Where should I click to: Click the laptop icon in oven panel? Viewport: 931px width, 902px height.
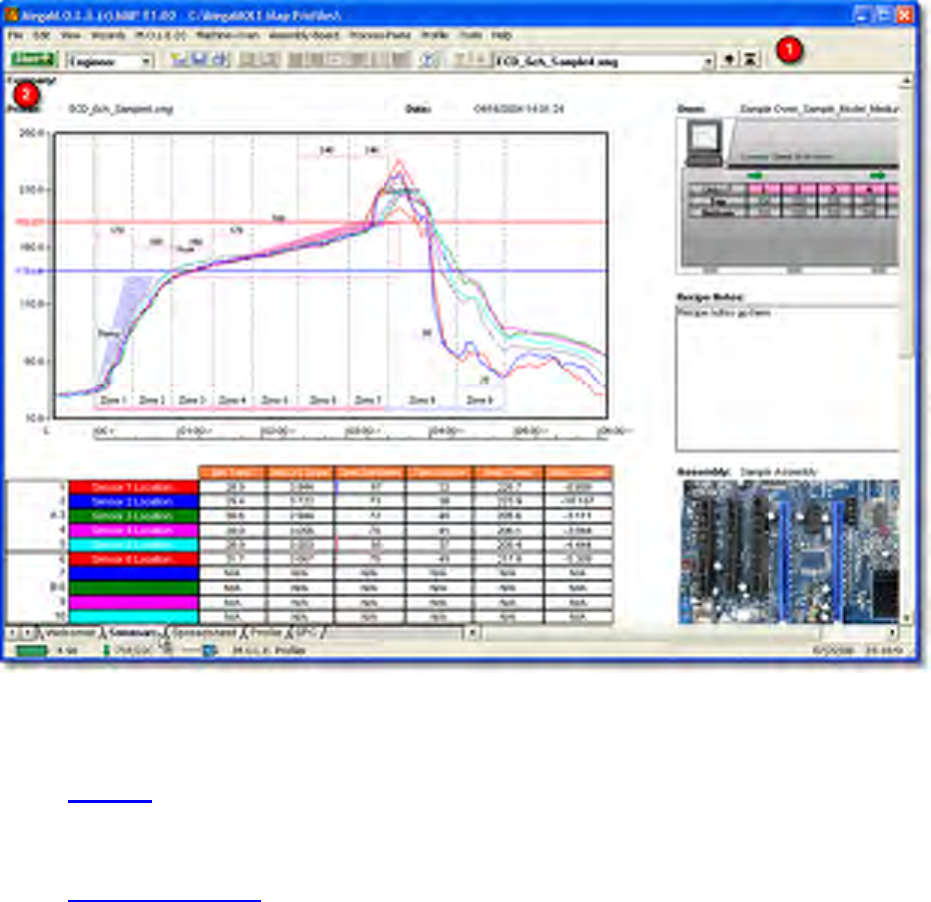pos(704,144)
